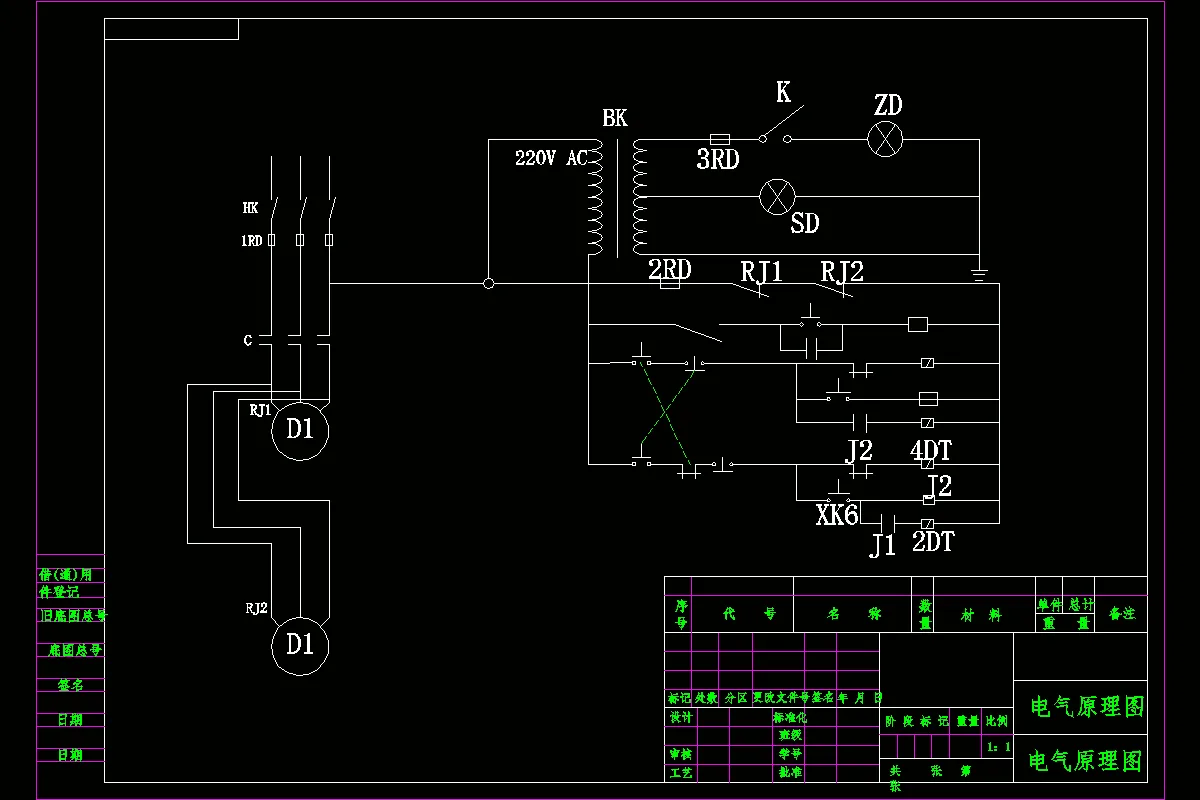Click the '设计' cell
This screenshot has height=800, width=1200.
tap(680, 717)
